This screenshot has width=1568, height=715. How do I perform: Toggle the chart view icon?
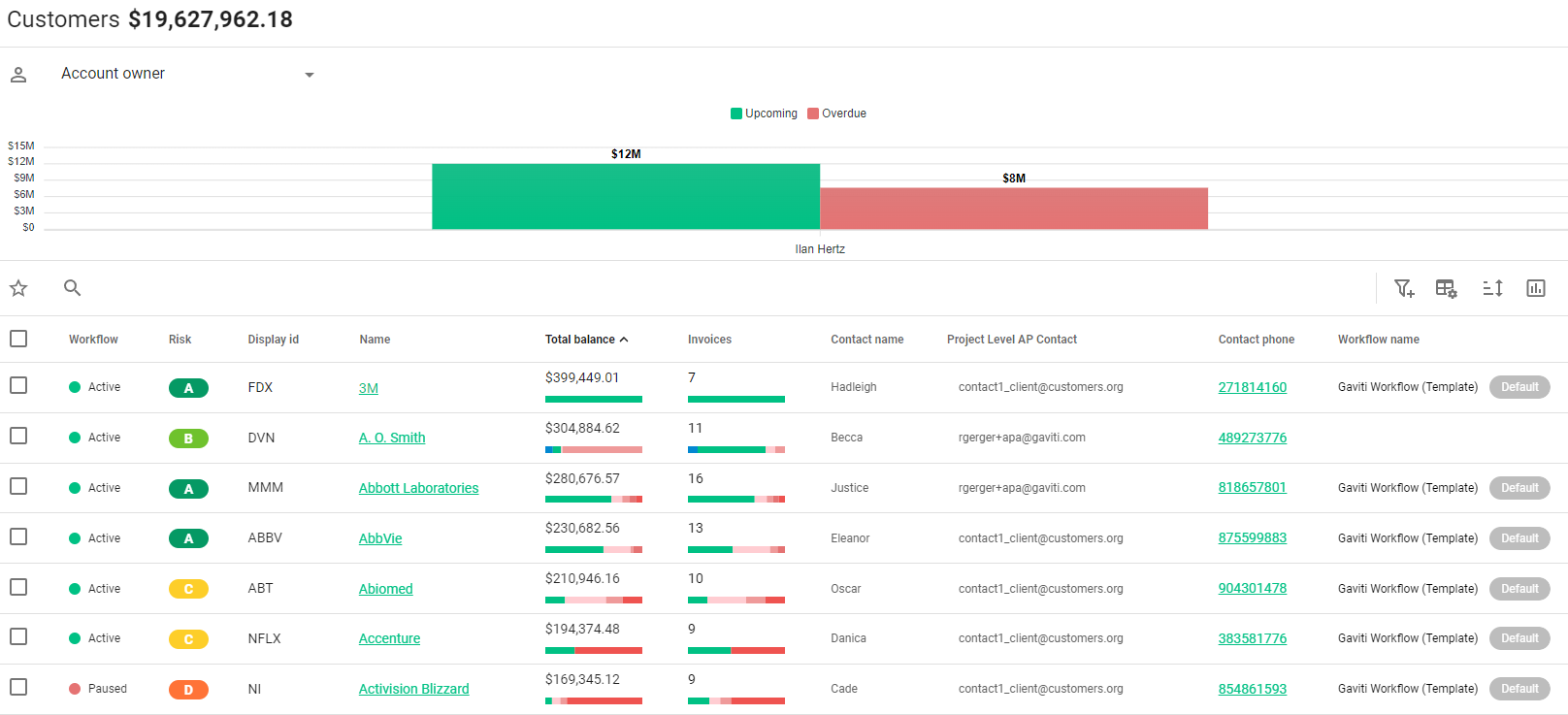pyautogui.click(x=1535, y=288)
